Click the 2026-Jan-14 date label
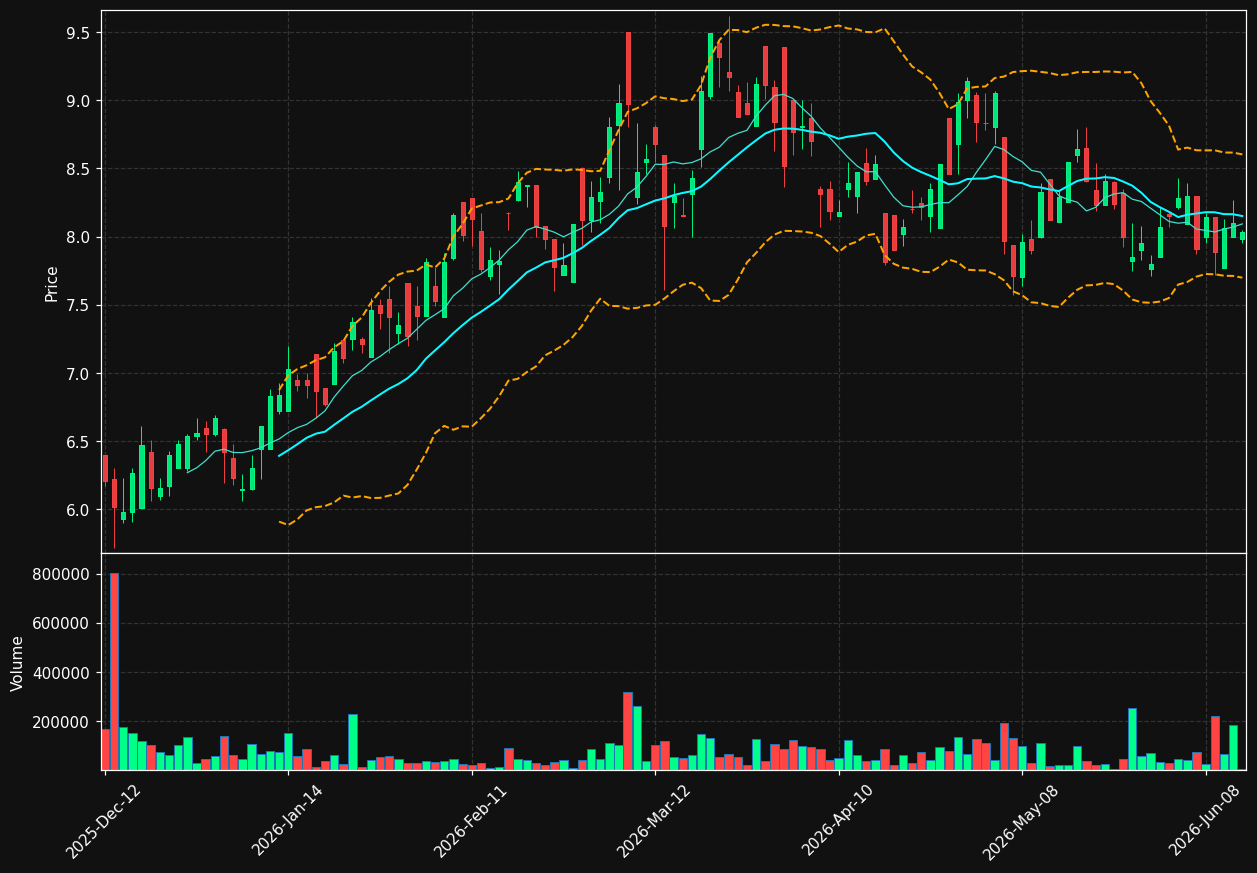 (287, 820)
